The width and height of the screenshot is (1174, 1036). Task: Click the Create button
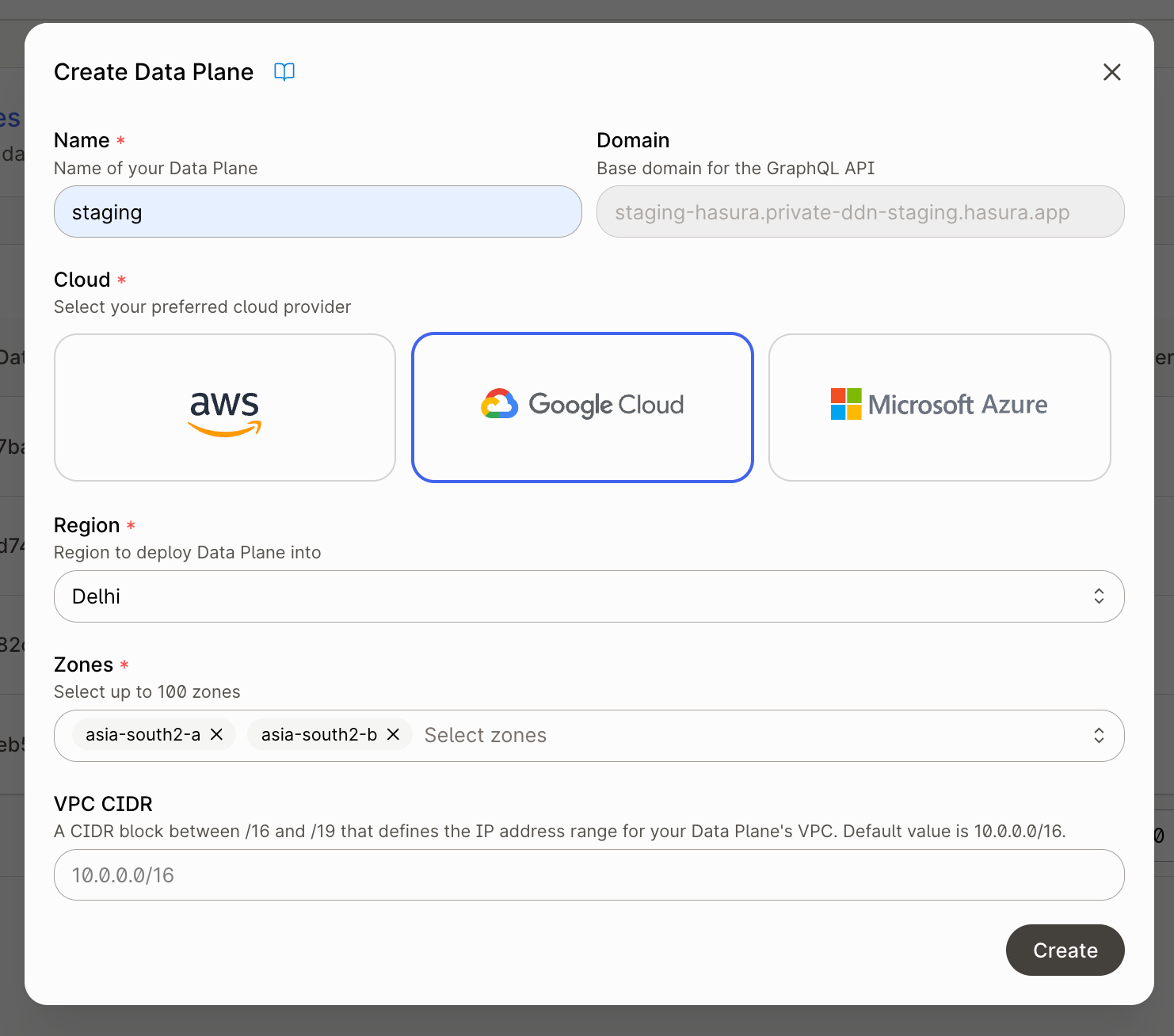[1065, 950]
